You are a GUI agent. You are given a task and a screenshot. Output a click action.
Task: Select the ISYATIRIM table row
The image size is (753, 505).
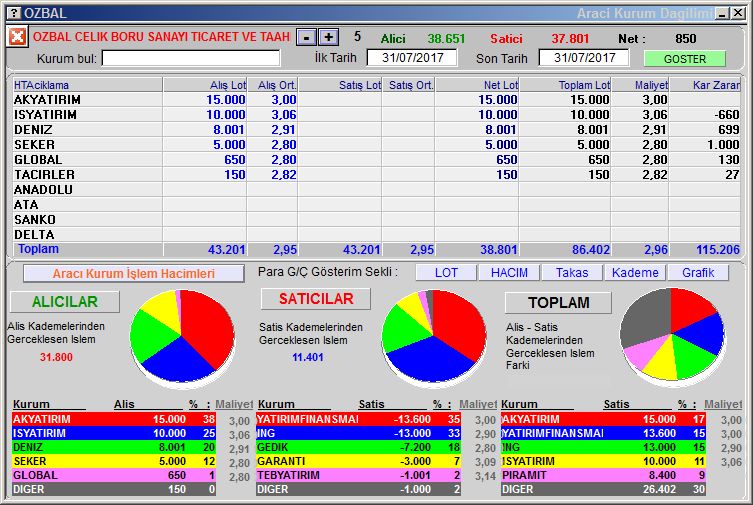[x=376, y=115]
